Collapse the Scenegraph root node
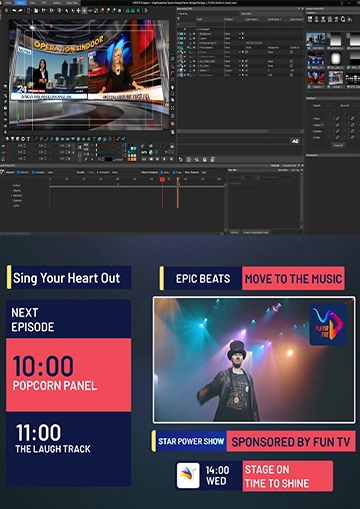Screen dimensions: 360x509 [197, 29]
